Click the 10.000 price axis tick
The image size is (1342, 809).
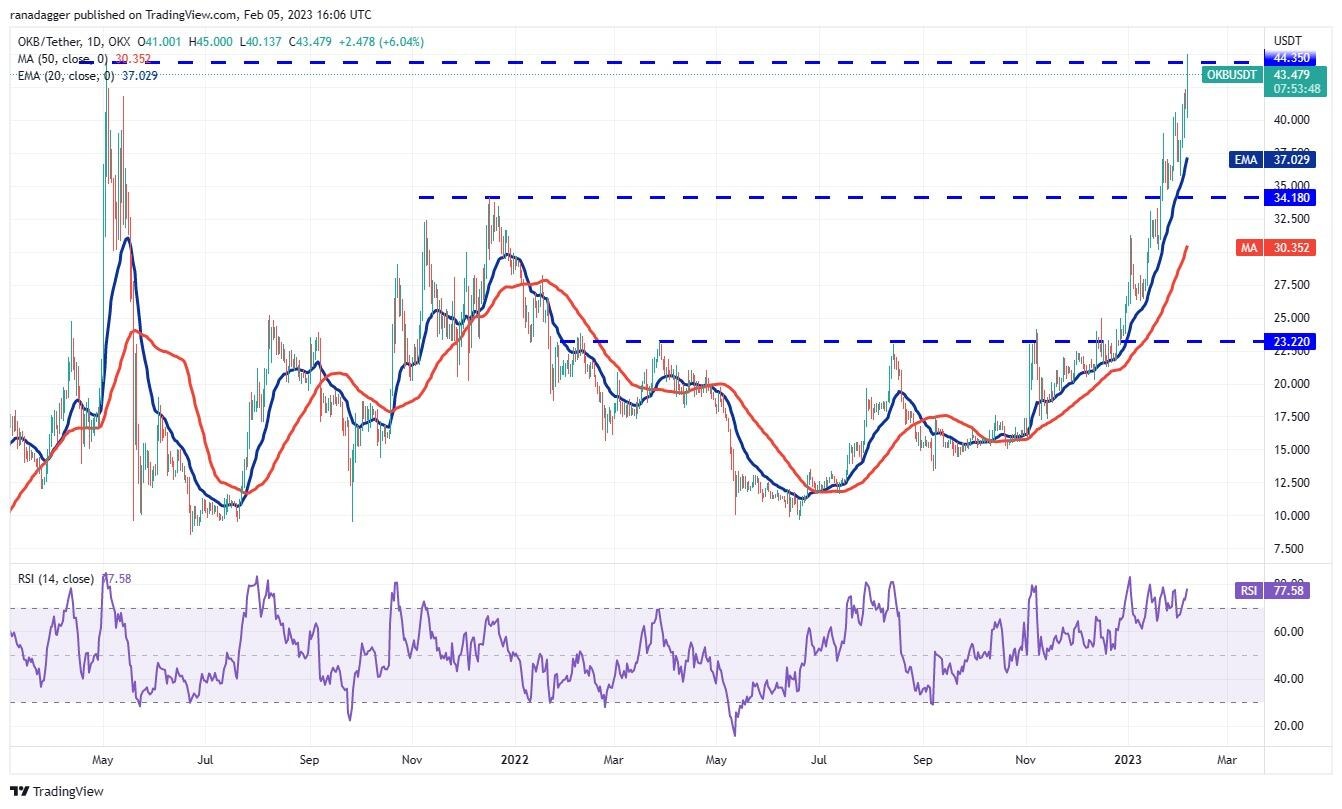tap(1291, 516)
